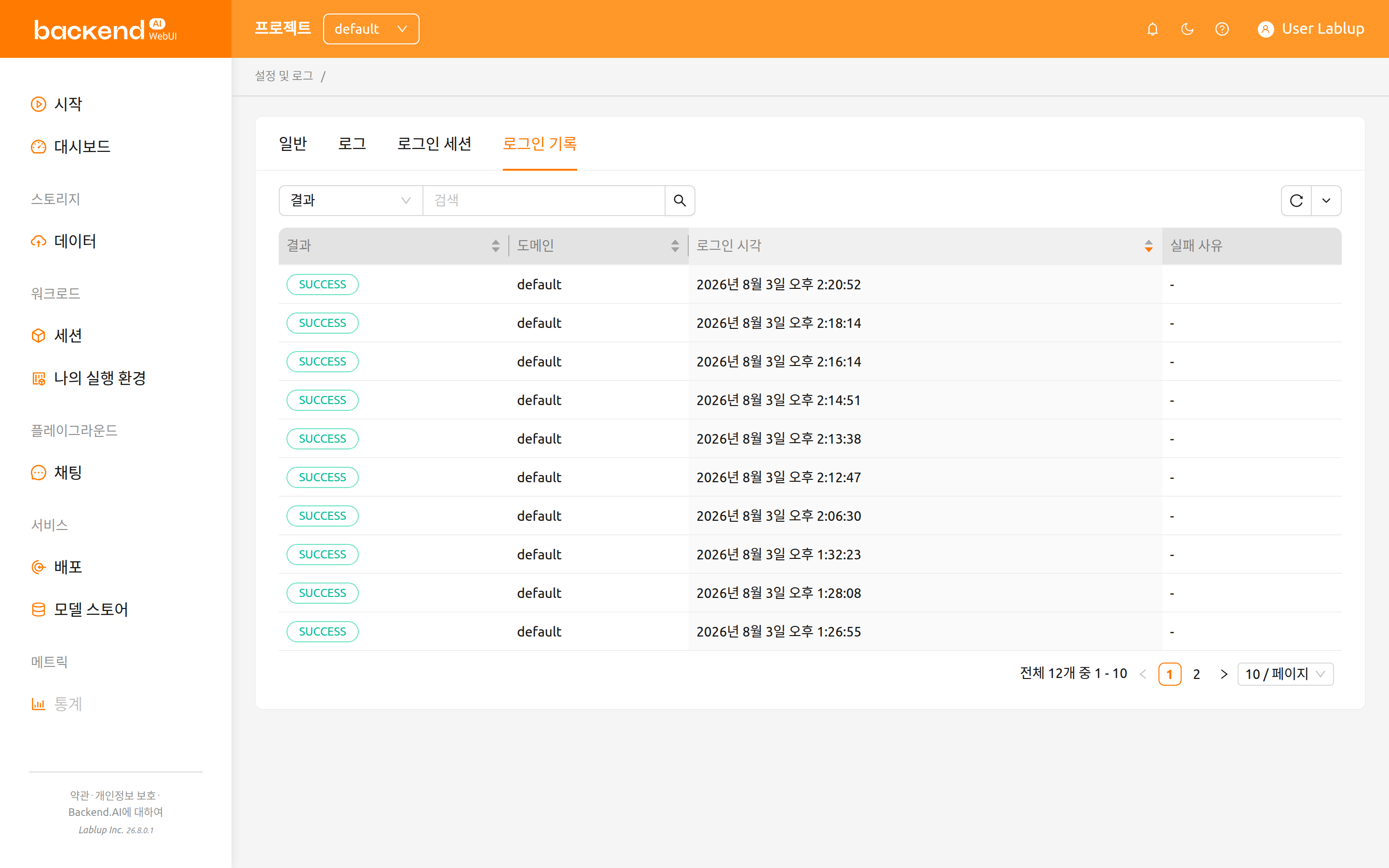
Task: Select the 로그인 기록 tab
Action: coord(540,144)
